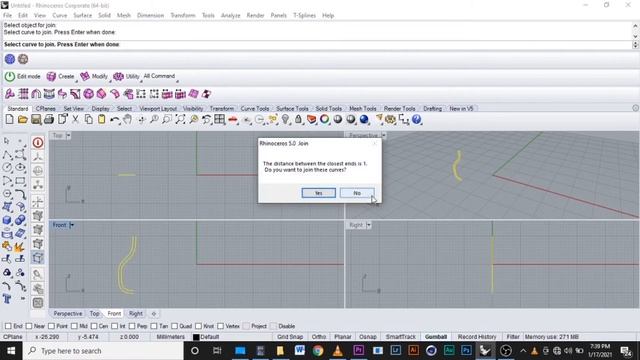Click the Undo arrow icon
Screen dimensions: 640x360
click(115, 120)
